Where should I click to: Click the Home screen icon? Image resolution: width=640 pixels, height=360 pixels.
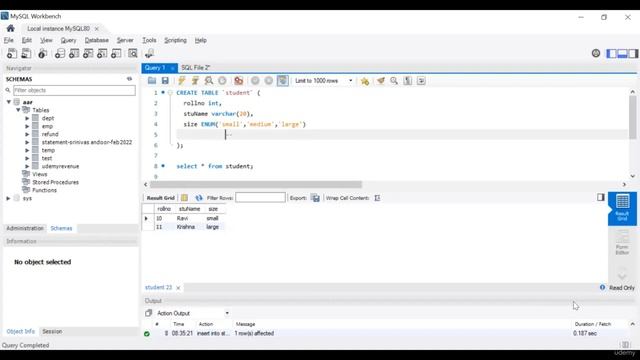pos(11,29)
